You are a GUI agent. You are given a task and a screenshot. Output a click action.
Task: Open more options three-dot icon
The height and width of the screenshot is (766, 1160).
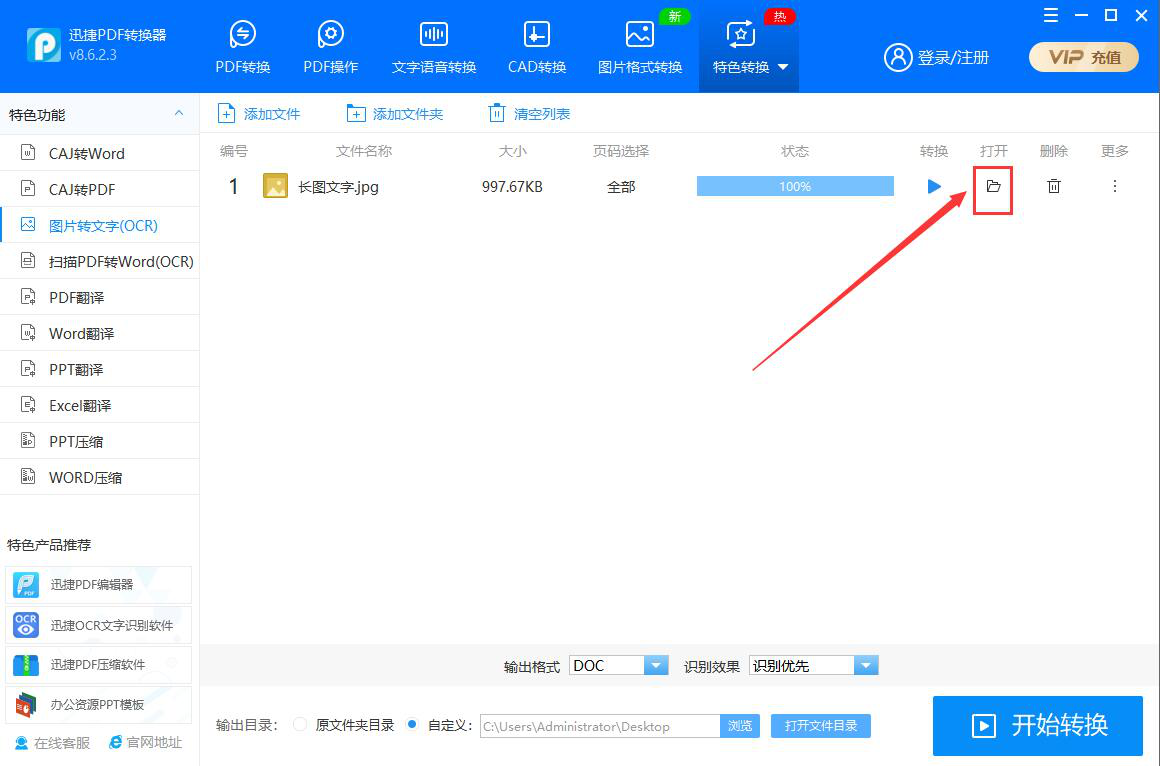(x=1115, y=187)
